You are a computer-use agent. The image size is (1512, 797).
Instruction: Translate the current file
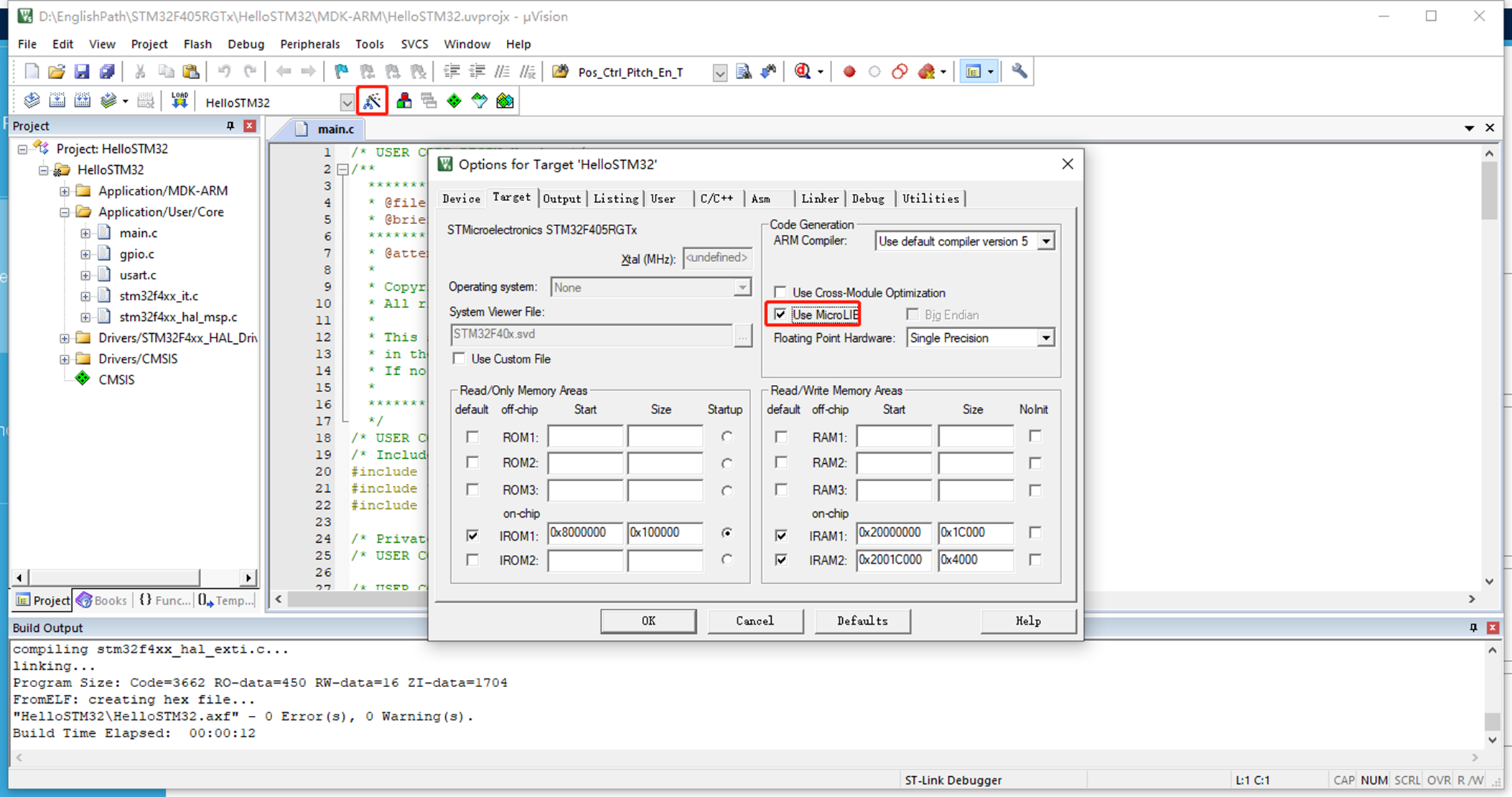(31, 101)
